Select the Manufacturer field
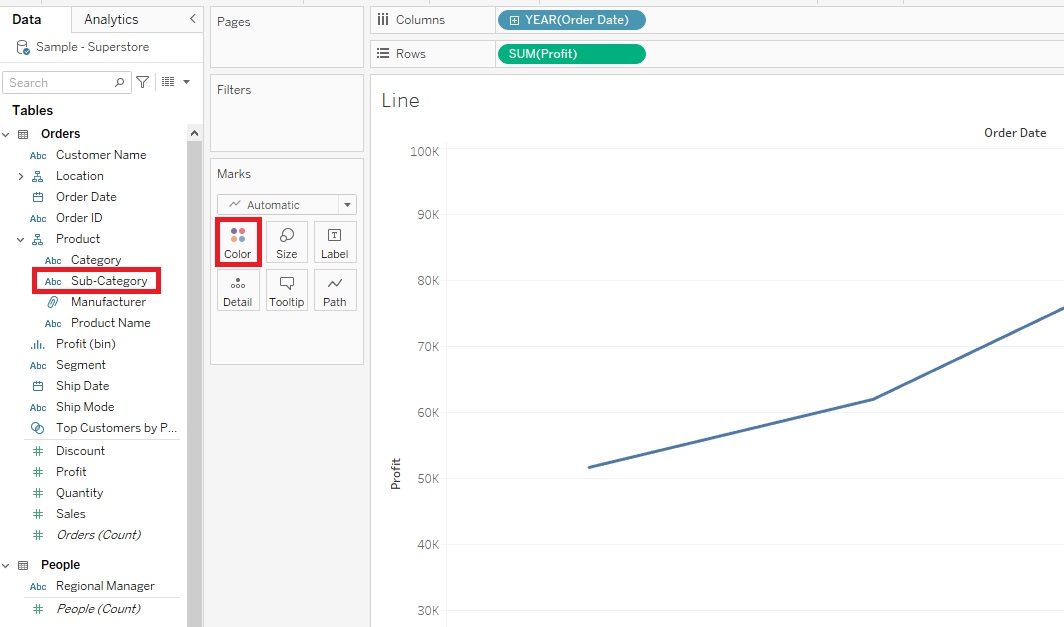This screenshot has width=1064, height=627. coord(108,302)
